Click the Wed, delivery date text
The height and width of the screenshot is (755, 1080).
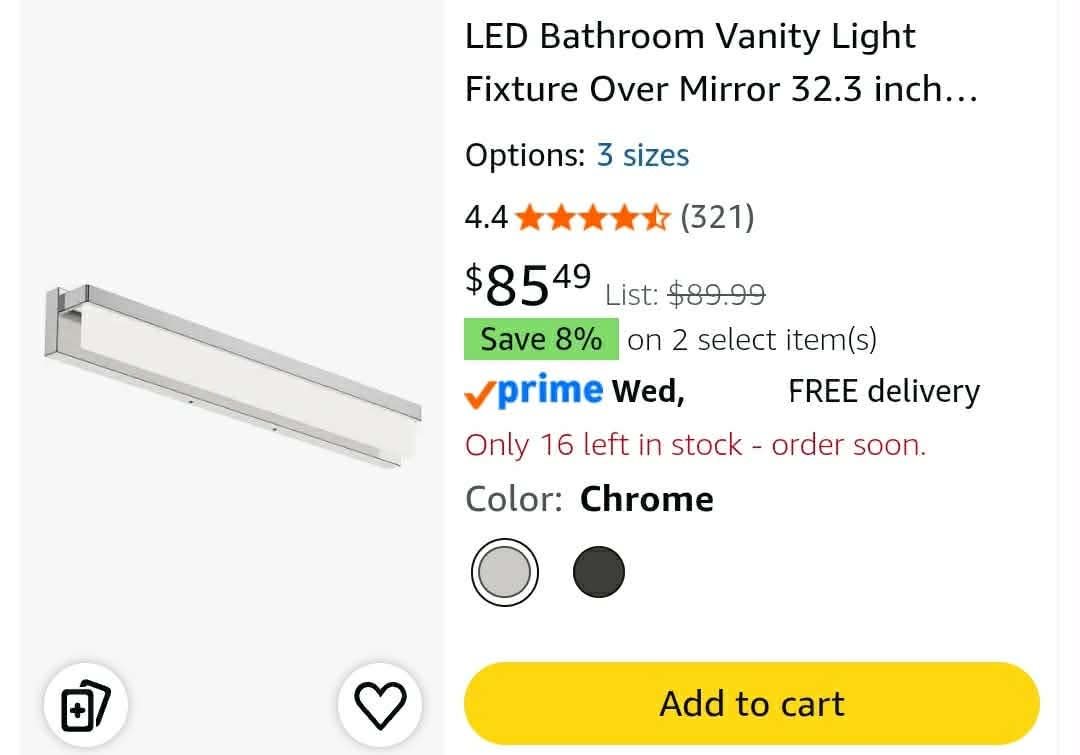tap(648, 392)
